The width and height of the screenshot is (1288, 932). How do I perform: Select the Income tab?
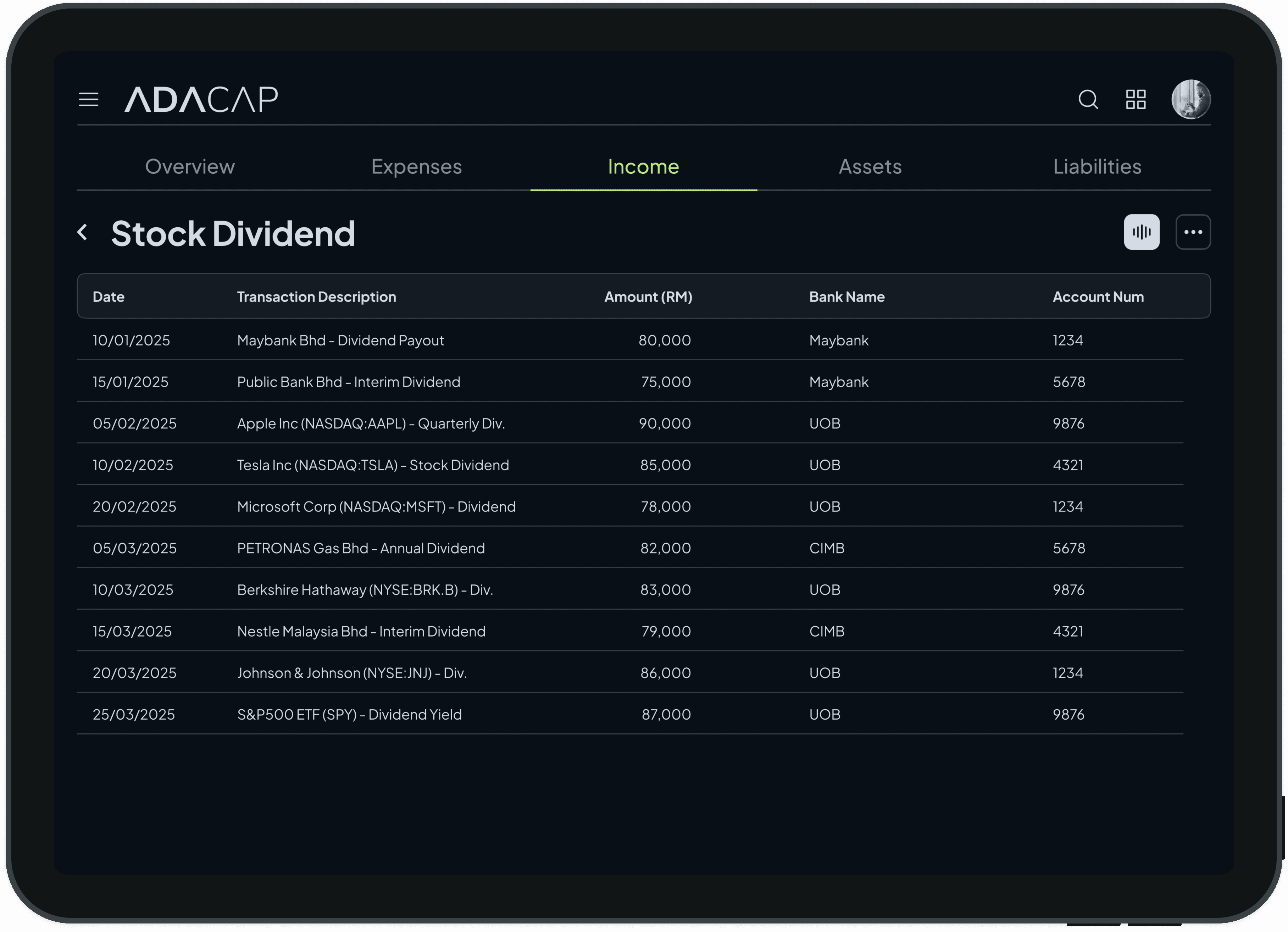pyautogui.click(x=643, y=166)
